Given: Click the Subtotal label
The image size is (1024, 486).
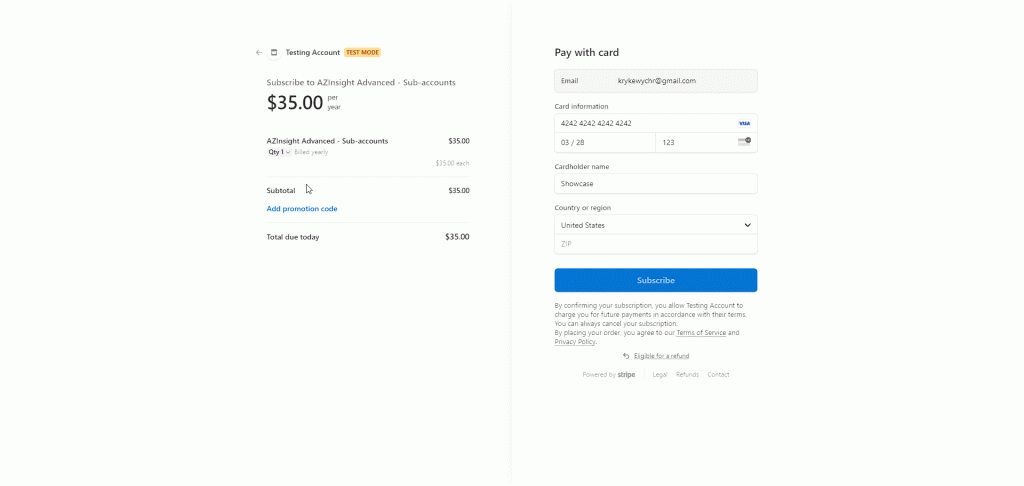Looking at the screenshot, I should (x=281, y=191).
